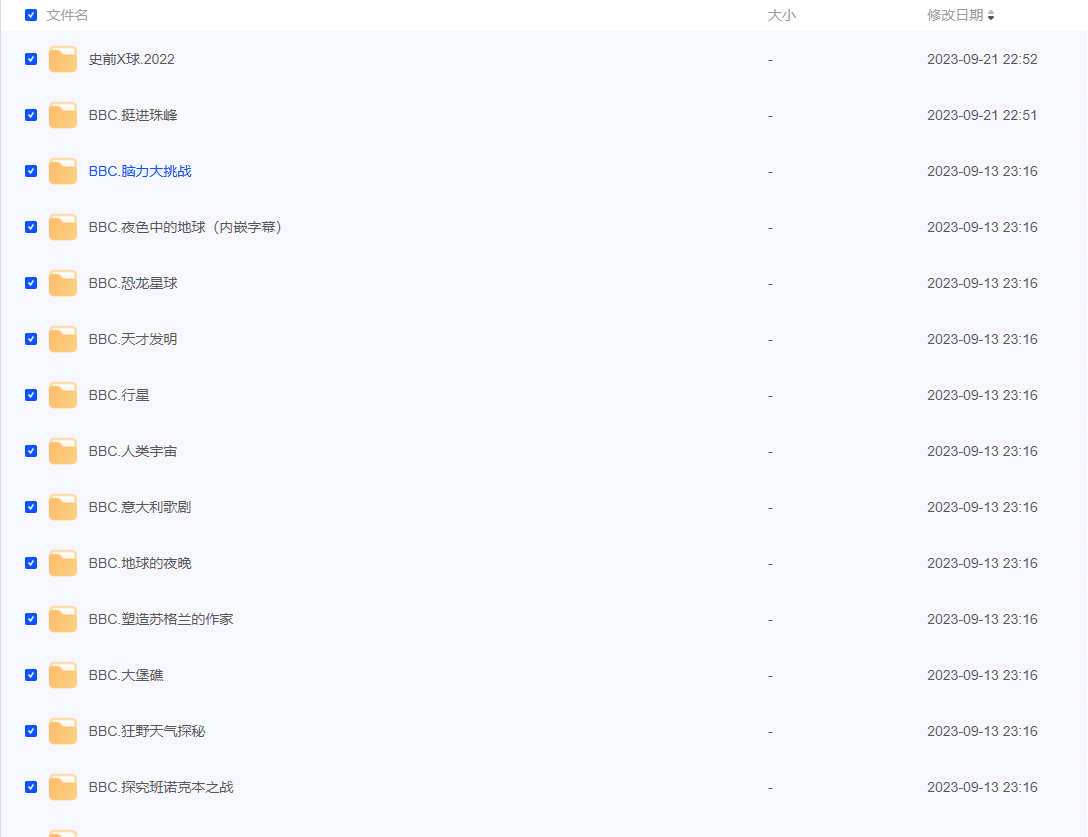
Task: Click the folder icon beside BBC.恐龙星球
Action: tap(63, 284)
